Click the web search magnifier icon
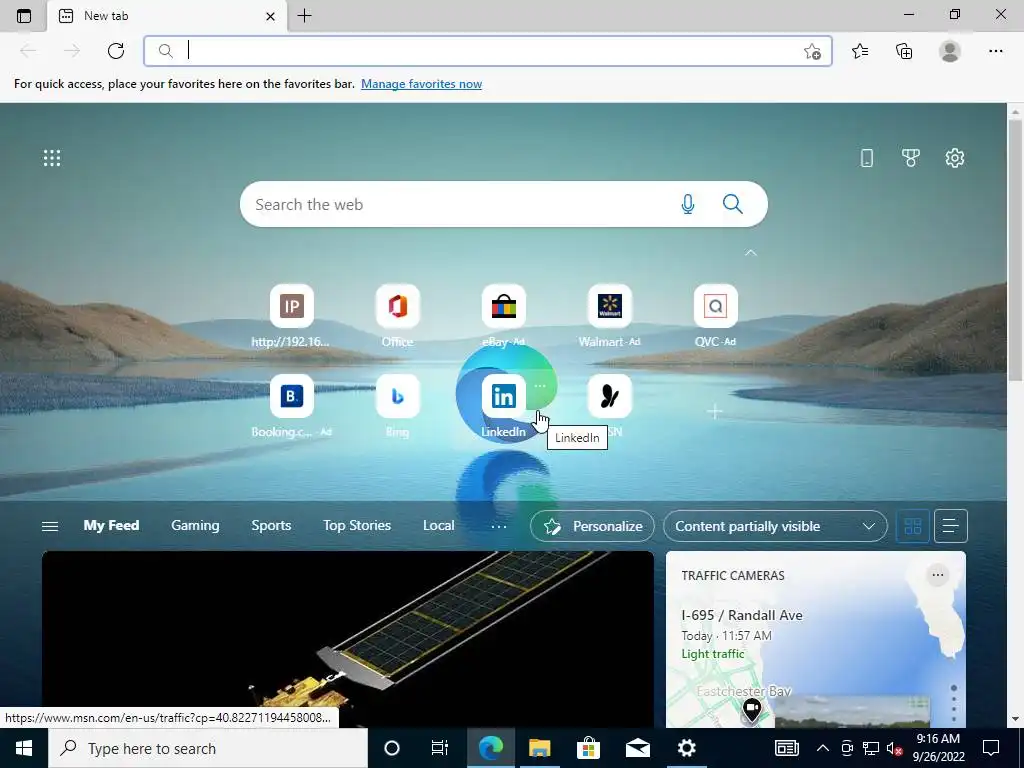This screenshot has height=768, width=1024. (733, 204)
